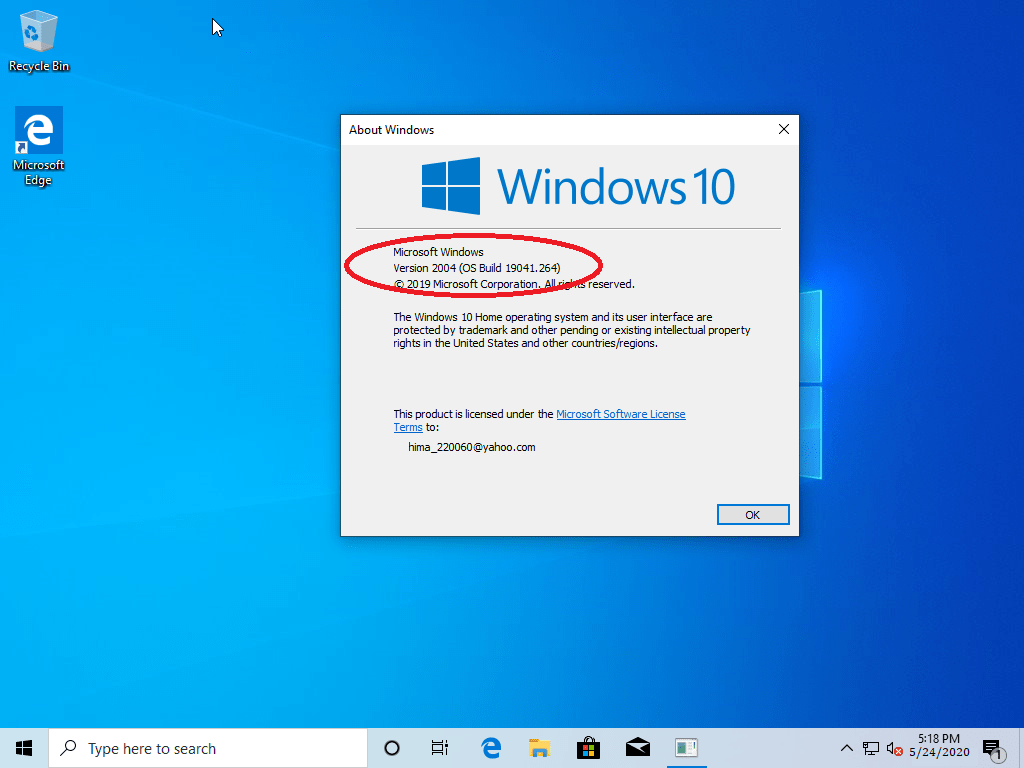This screenshot has height=768, width=1024.
Task: Click the 'Microsoft Windows' text line
Action: pos(438,252)
